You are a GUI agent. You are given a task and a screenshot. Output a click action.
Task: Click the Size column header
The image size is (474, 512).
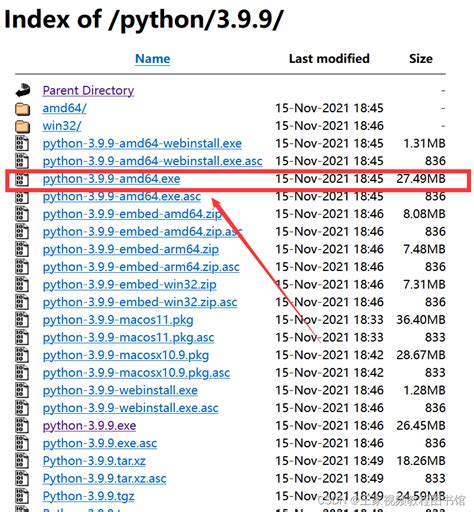pos(421,59)
